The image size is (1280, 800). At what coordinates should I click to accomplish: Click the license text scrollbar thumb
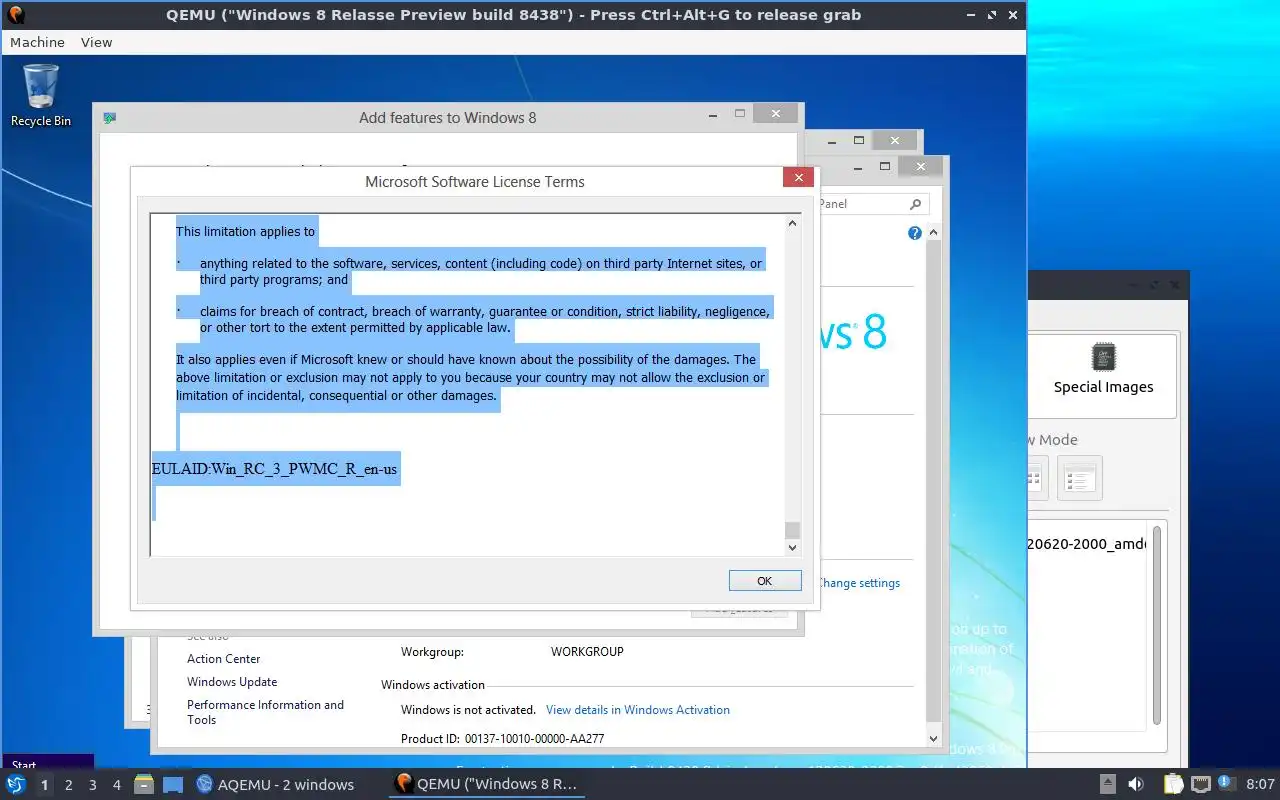coord(792,531)
